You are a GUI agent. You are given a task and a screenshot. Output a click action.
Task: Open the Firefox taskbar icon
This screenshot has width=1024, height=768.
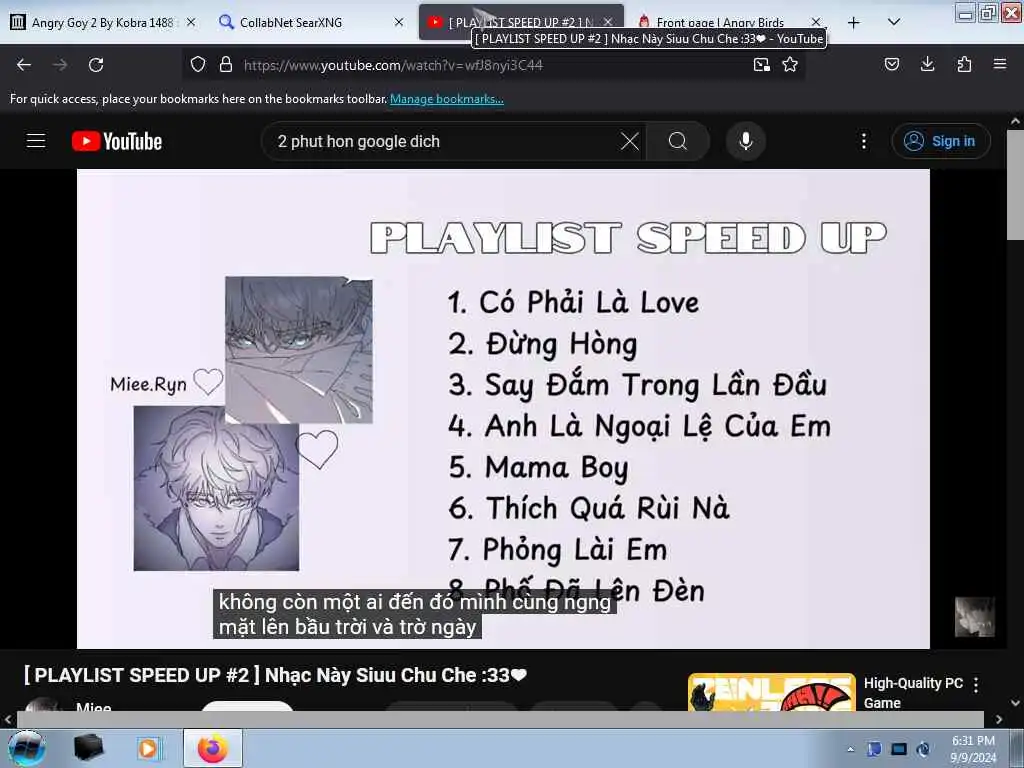click(213, 748)
